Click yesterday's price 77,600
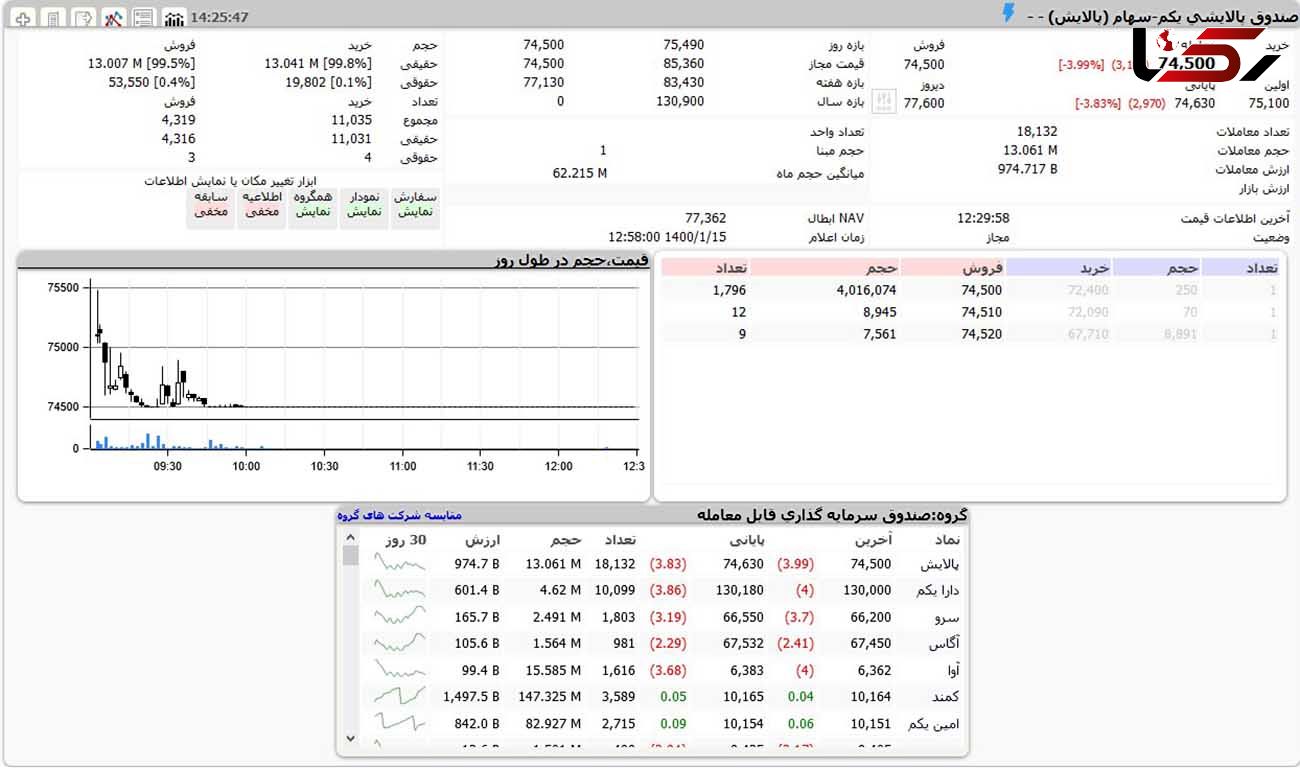Screen dimensions: 1300x769 tap(924, 102)
